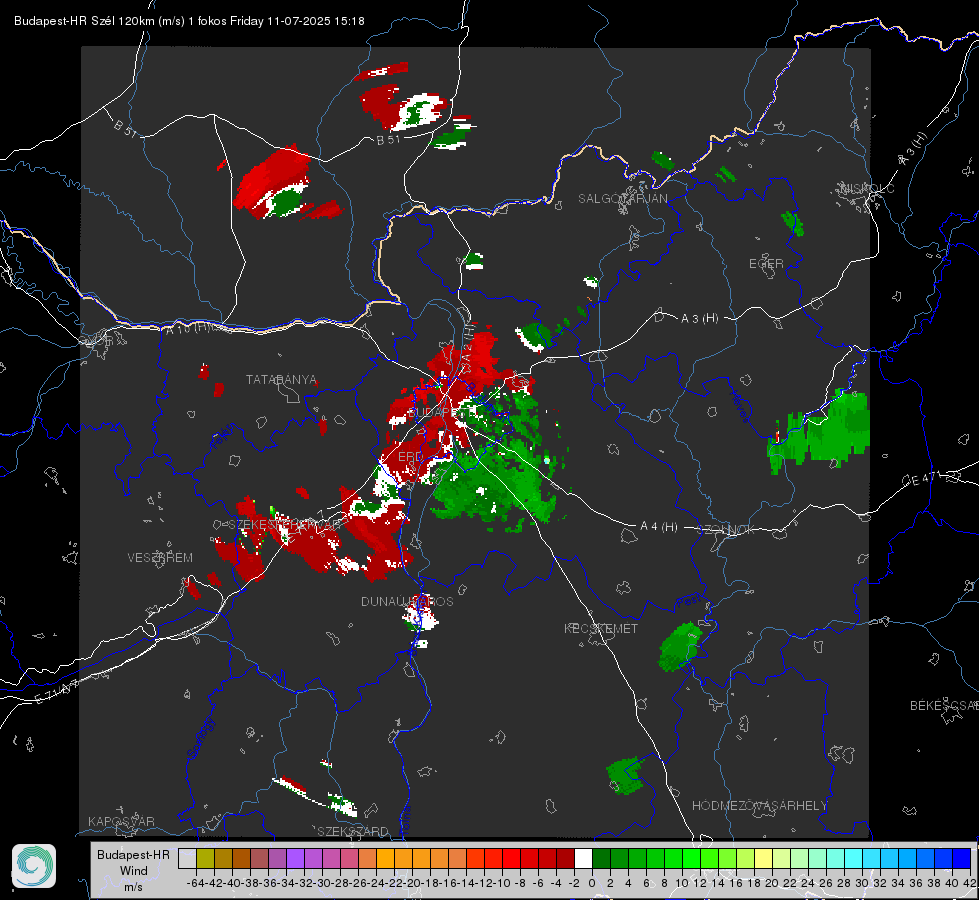Click the A 4 (H) road label
Screen dimensions: 979x900
[x=659, y=527]
